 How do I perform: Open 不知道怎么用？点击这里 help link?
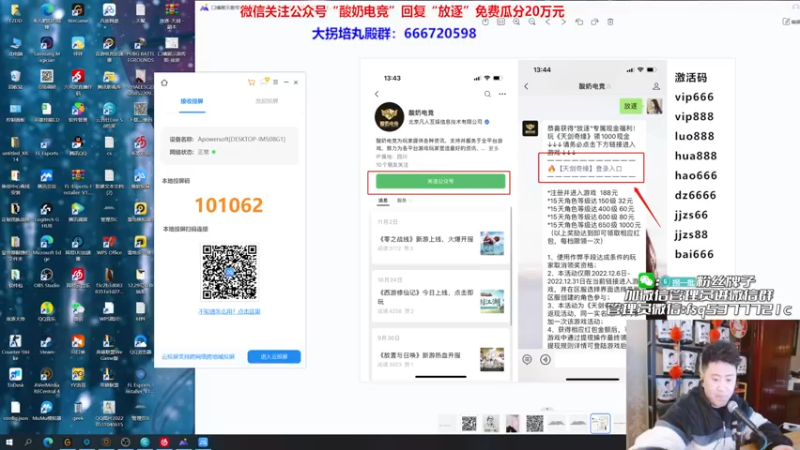229,311
